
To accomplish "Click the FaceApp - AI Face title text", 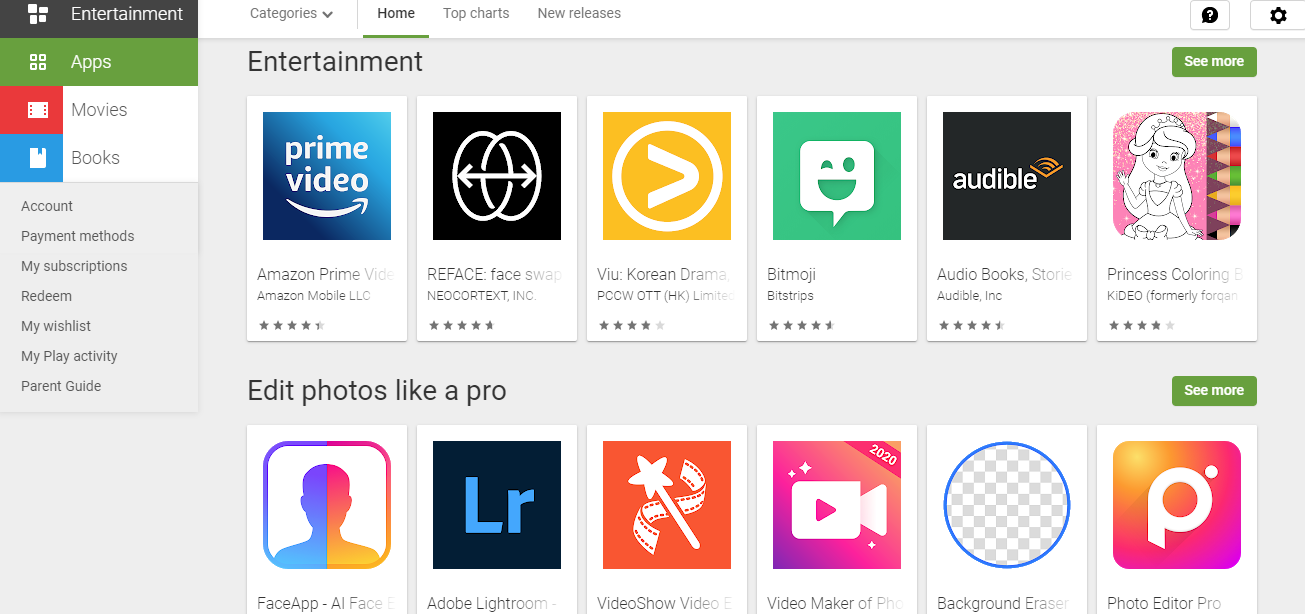I will pos(326,604).
